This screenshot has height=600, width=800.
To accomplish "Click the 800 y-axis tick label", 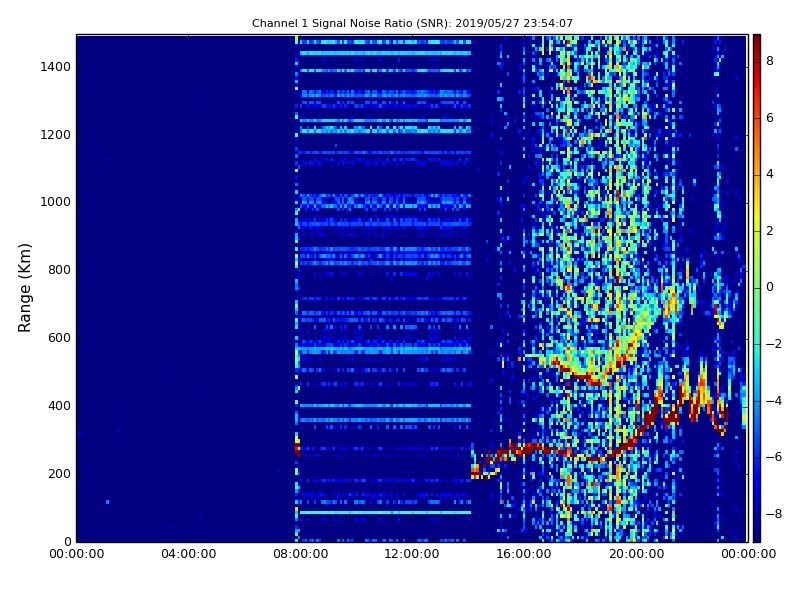I will tap(59, 270).
